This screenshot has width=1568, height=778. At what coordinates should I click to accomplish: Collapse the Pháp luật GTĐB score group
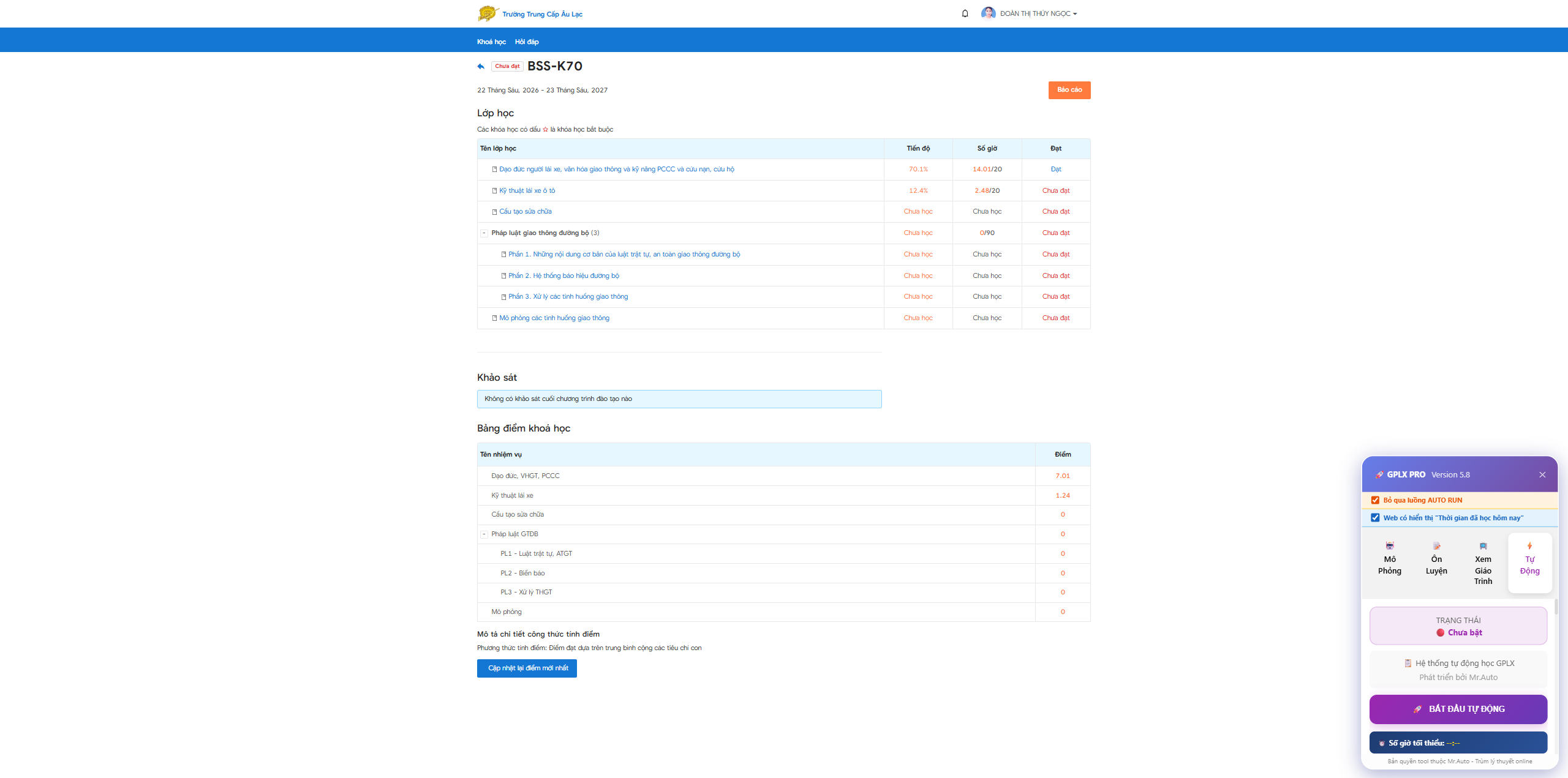coord(484,534)
